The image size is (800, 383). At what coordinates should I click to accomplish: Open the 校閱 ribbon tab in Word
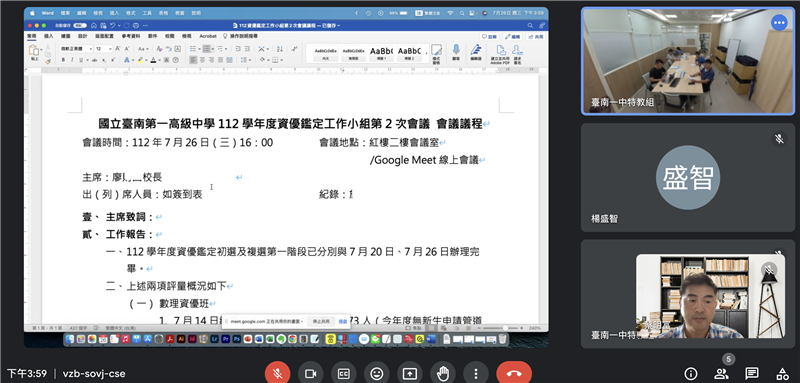[169, 36]
